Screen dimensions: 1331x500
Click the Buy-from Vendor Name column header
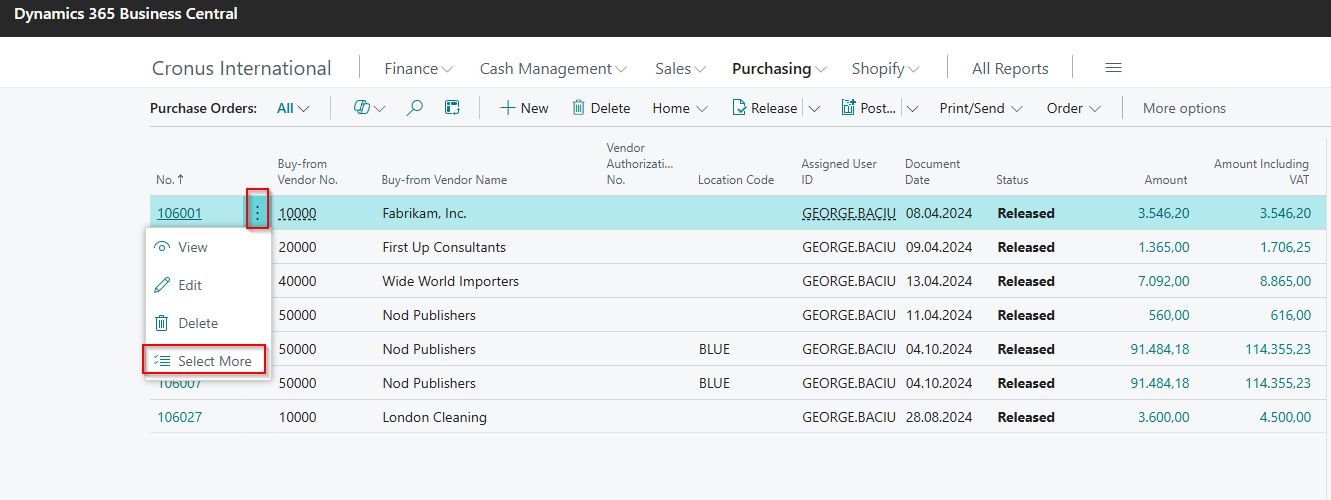[444, 180]
